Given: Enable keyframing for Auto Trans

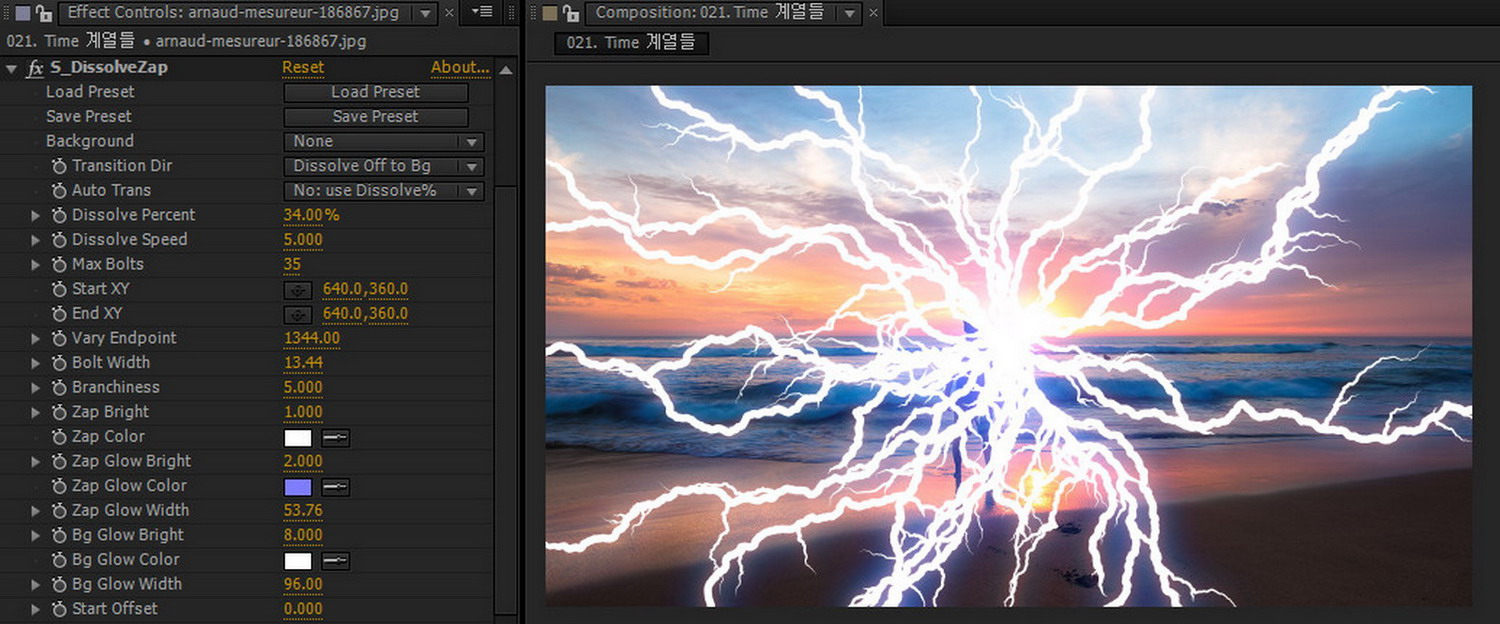Looking at the screenshot, I should point(59,190).
